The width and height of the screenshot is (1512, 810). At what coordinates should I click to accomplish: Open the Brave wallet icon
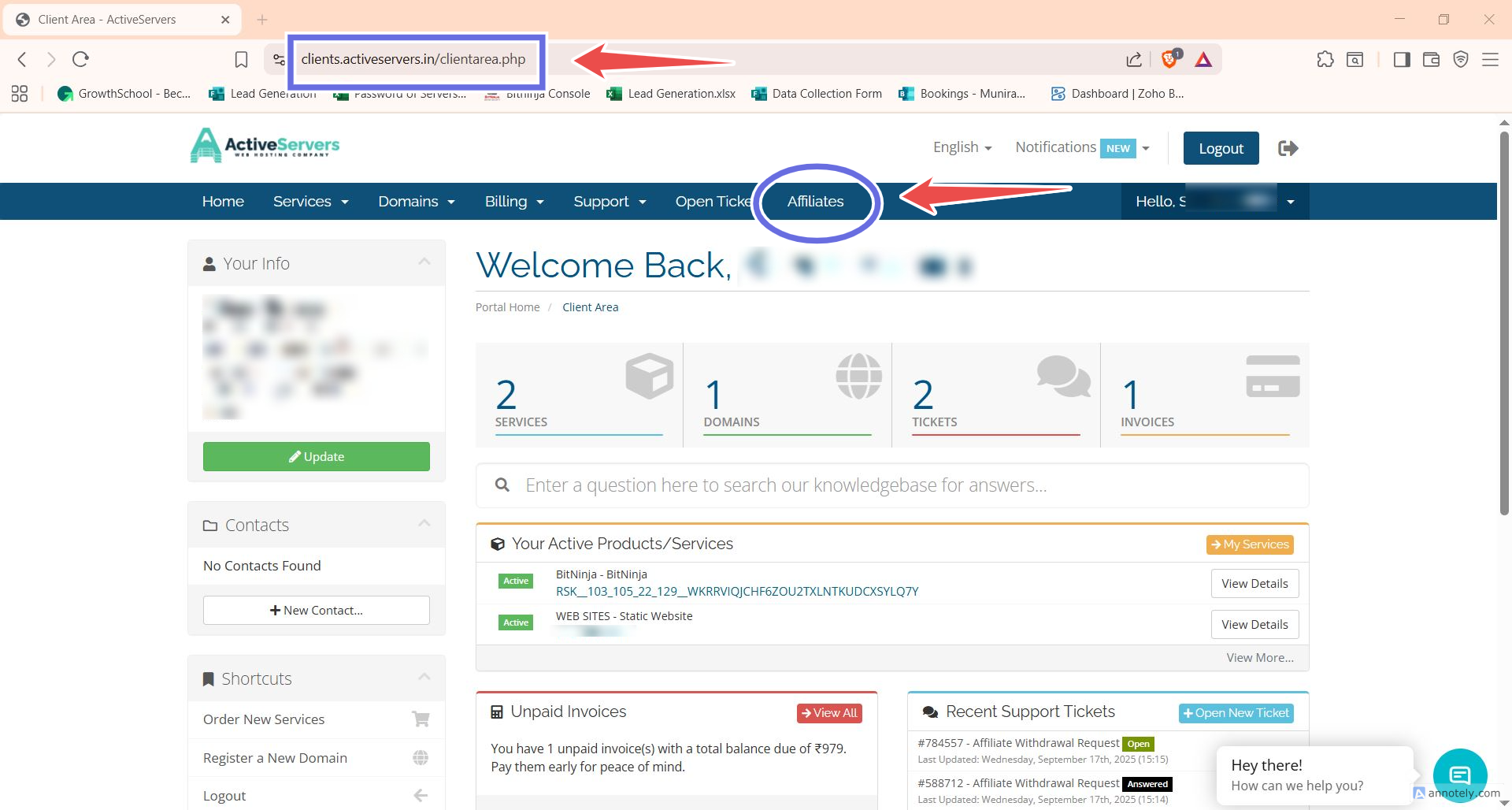click(x=1431, y=59)
